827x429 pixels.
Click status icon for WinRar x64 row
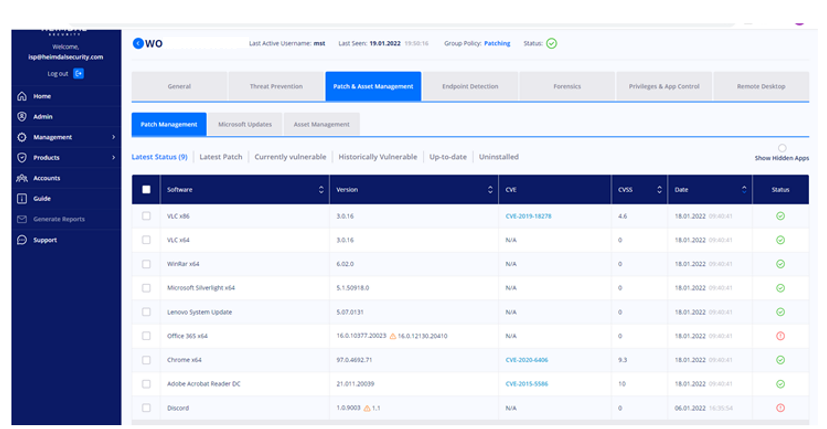click(x=781, y=264)
